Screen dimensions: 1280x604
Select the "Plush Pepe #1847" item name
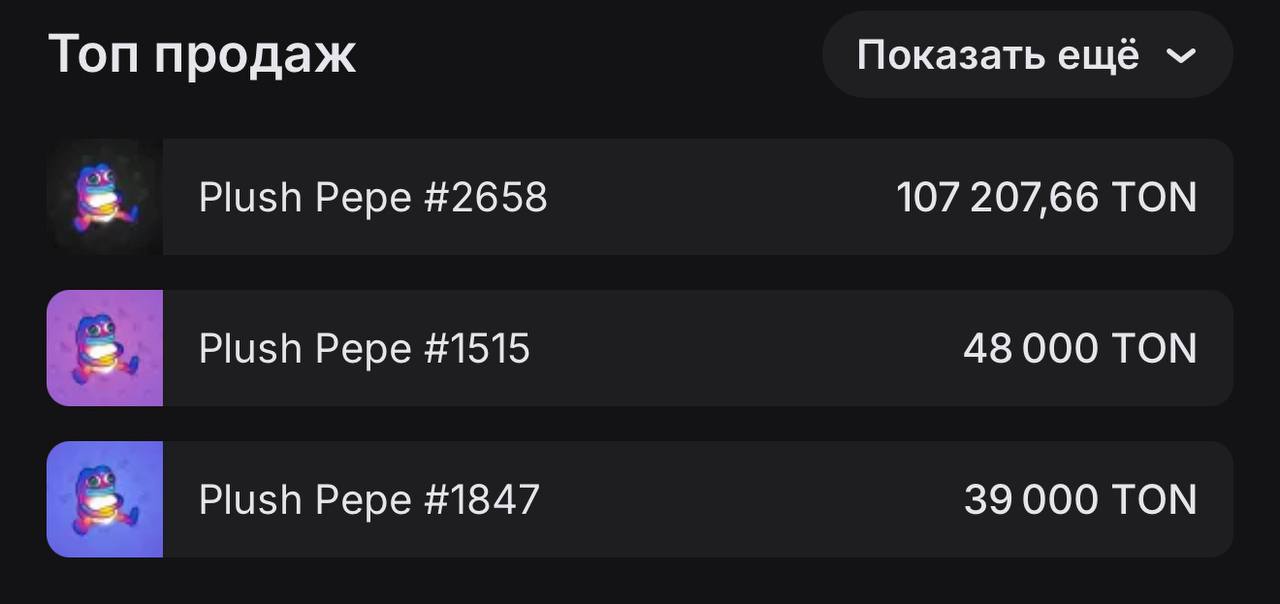369,500
